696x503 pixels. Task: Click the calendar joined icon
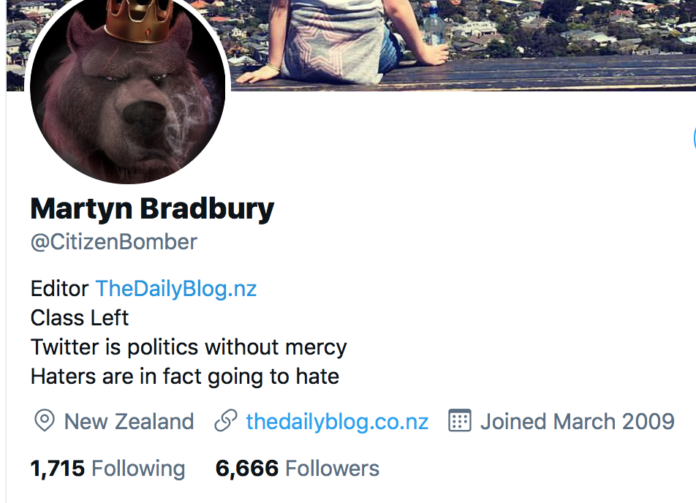point(459,420)
